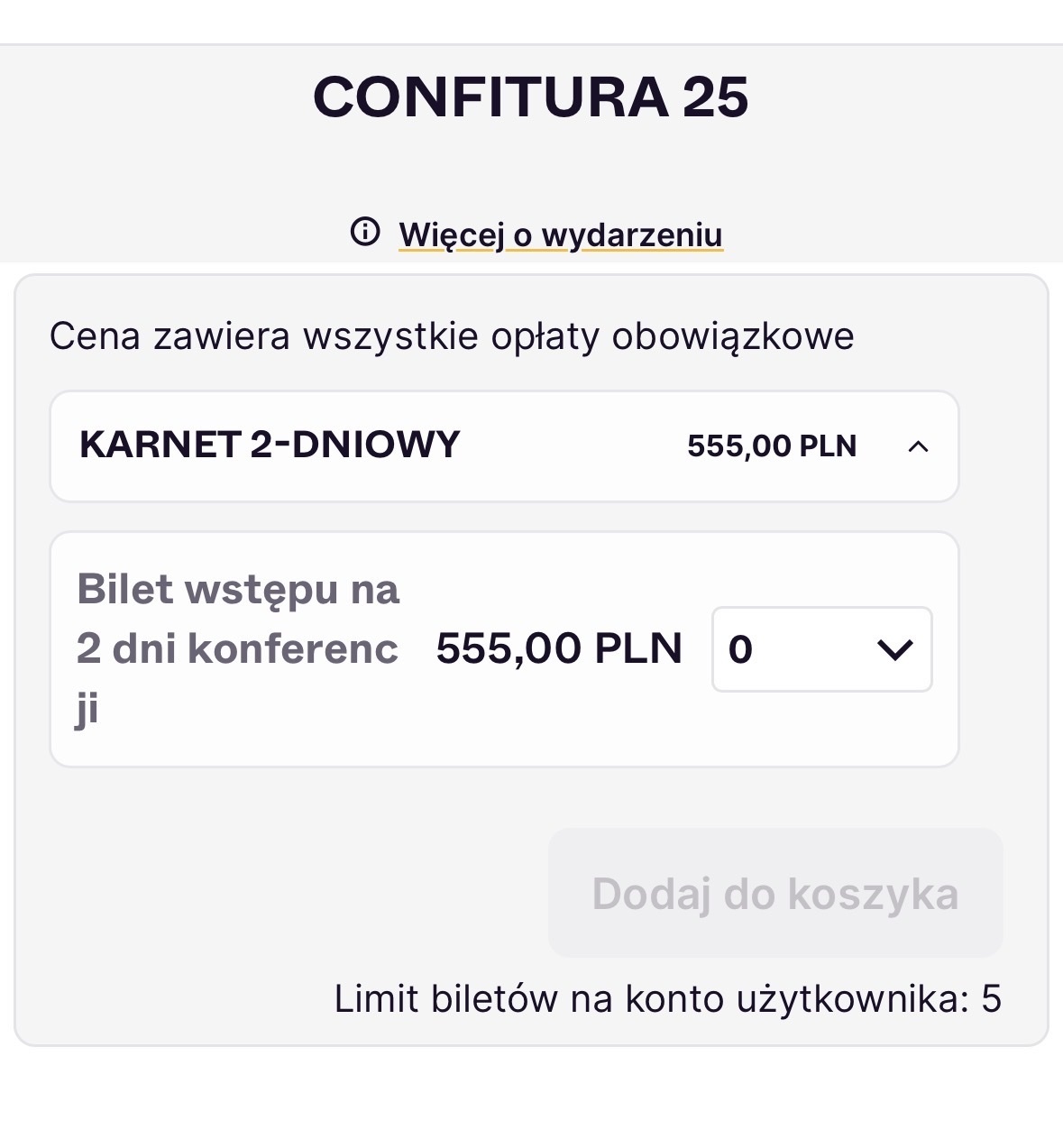Click the KARNET 2-DNIOWY heading text
1063x1148 pixels.
coord(270,445)
